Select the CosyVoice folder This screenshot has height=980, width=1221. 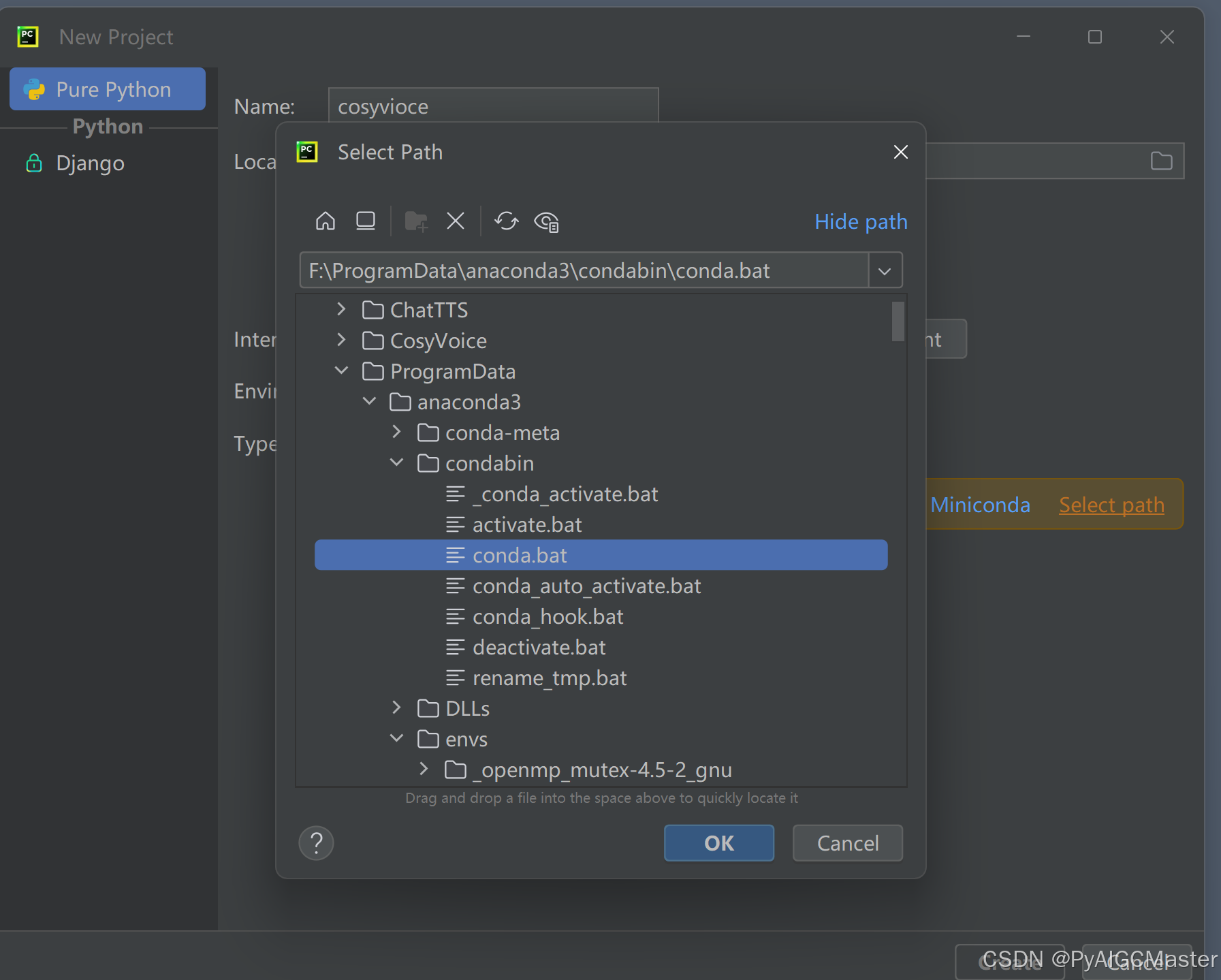click(x=425, y=341)
